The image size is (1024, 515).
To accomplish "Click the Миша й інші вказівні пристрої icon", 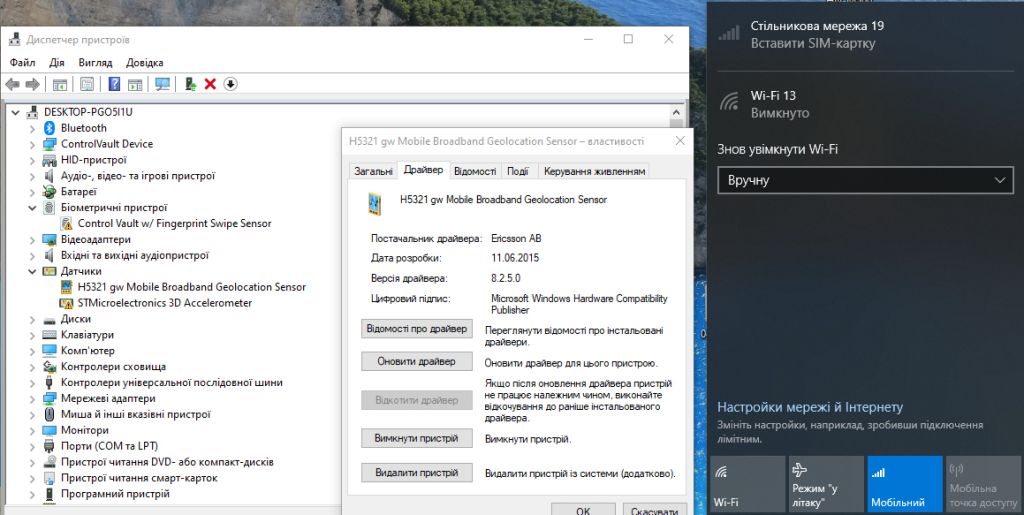I will pyautogui.click(x=49, y=414).
